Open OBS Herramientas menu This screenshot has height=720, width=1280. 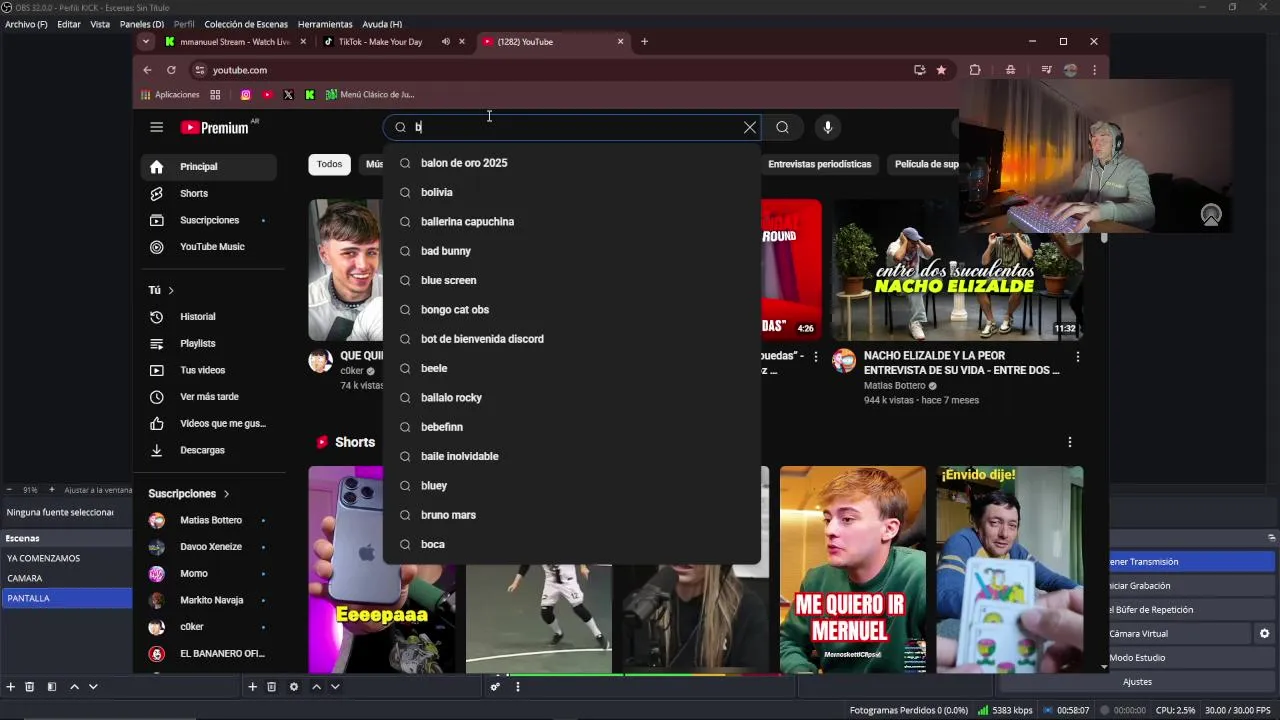click(325, 24)
